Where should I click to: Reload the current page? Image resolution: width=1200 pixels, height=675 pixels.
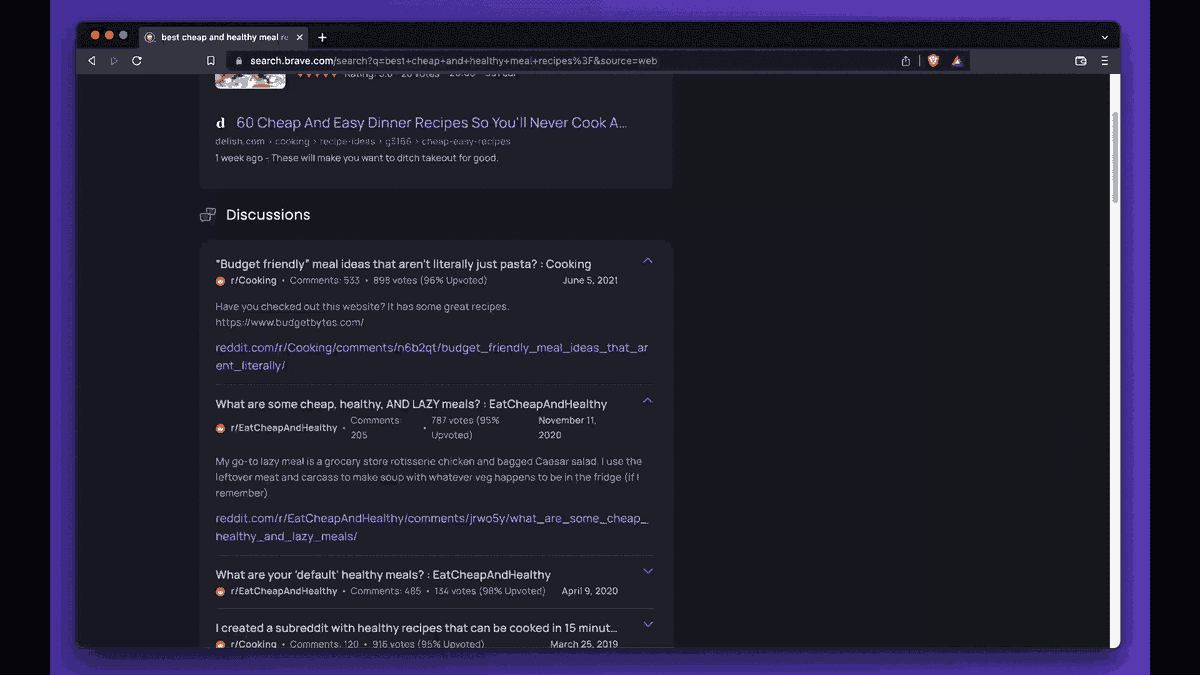tap(137, 61)
